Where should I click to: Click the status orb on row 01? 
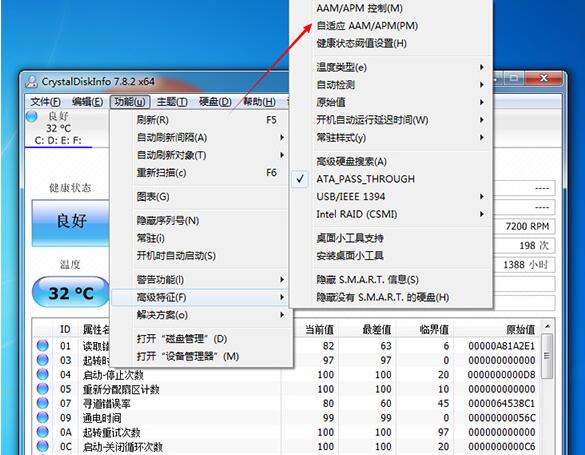(43, 346)
